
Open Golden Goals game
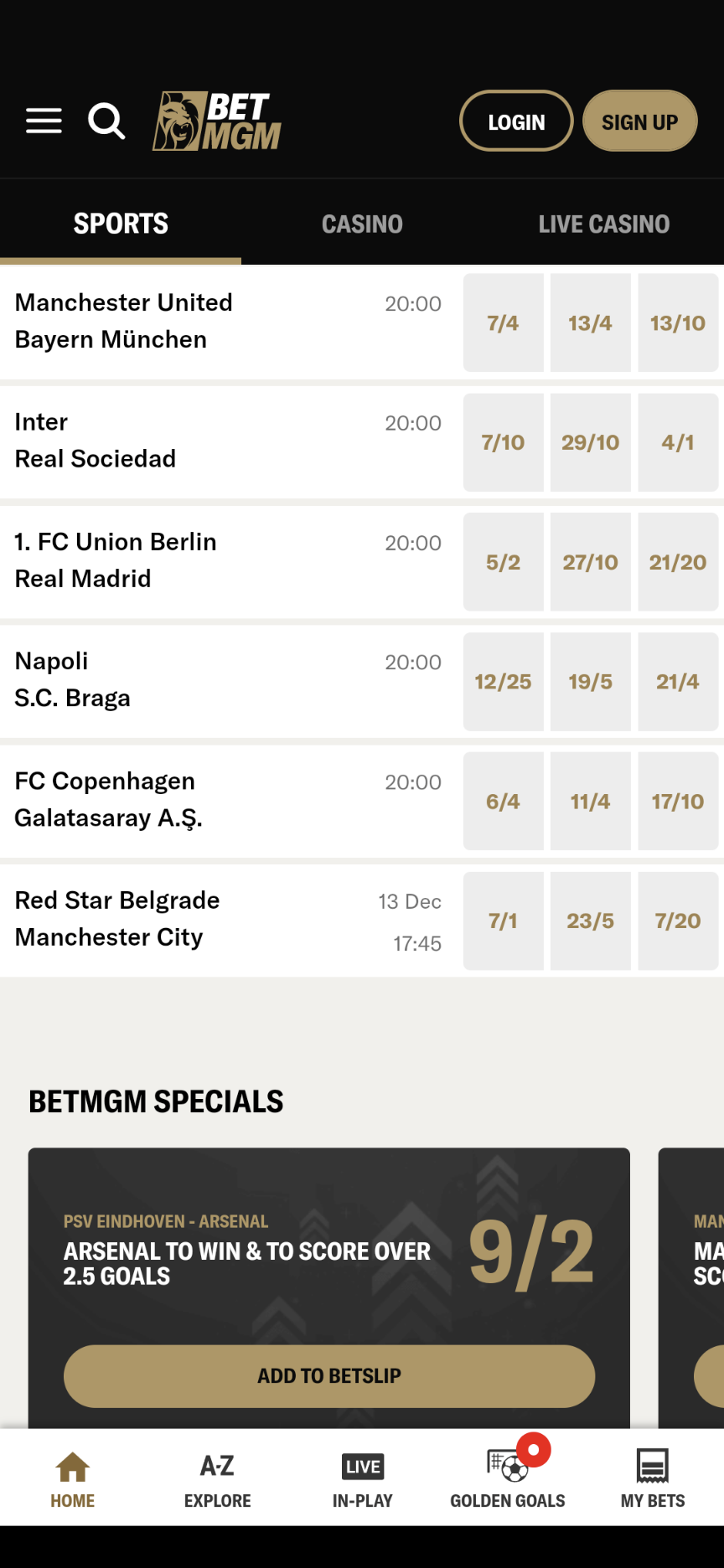[507, 1480]
